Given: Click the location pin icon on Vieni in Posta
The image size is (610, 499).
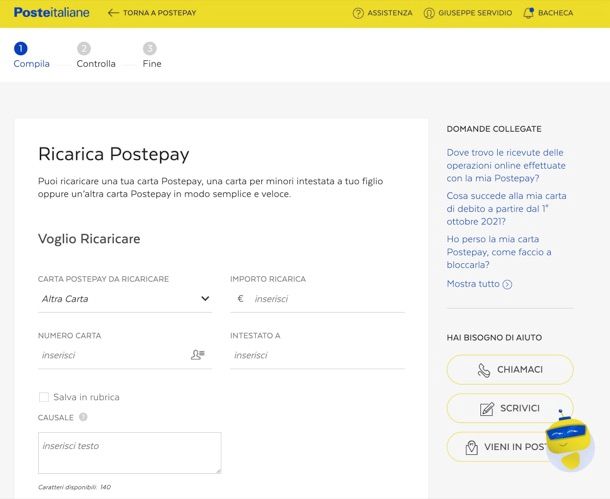Looking at the screenshot, I should [x=472, y=448].
